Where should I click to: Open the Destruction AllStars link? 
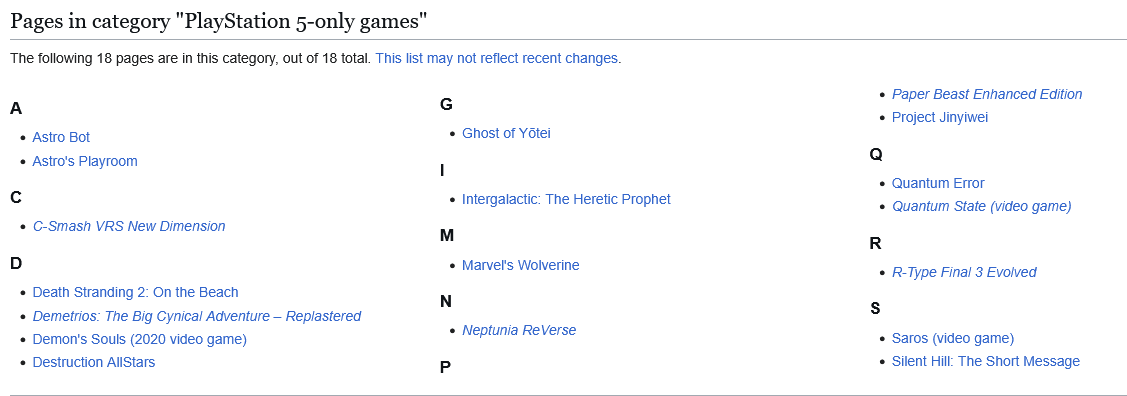point(93,362)
